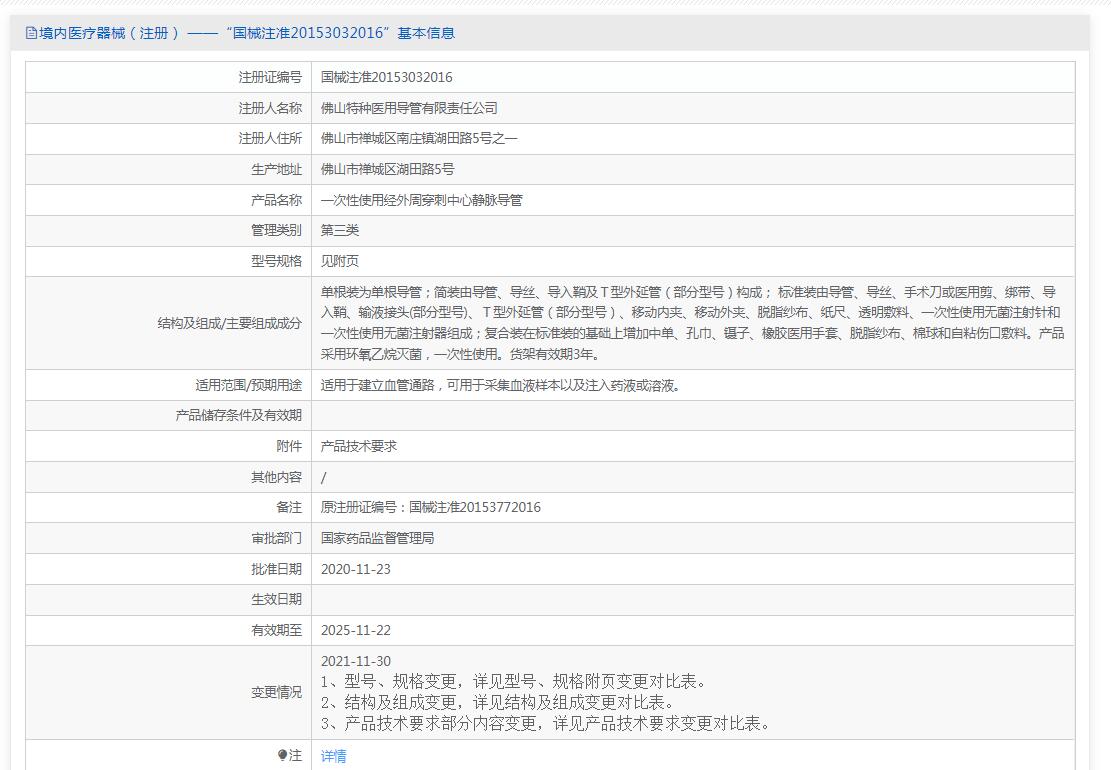Select production address 佛山市禅城区湖田路5号
This screenshot has height=770, width=1111.
click(387, 169)
